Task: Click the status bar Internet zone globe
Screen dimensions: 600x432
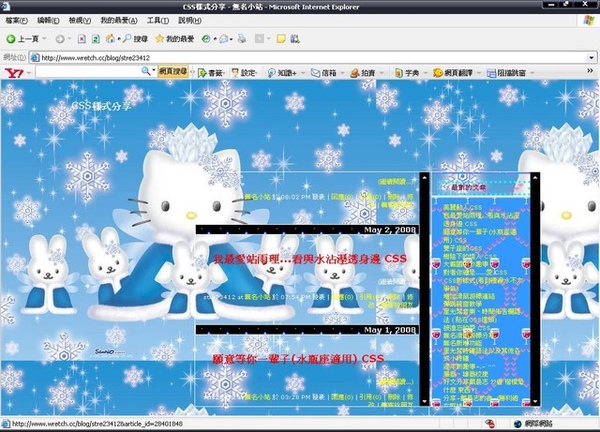Action: coord(517,424)
